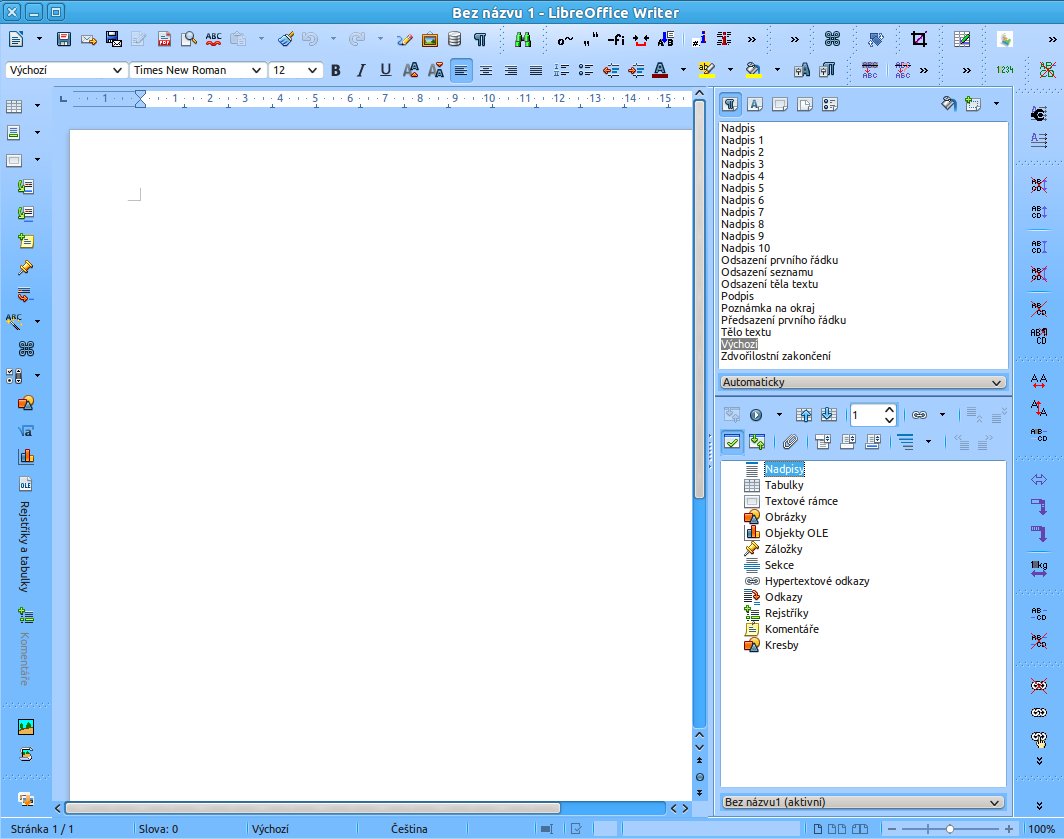Viewport: 1064px width, 839px height.
Task: Click the Čeština language status field
Action: point(409,829)
